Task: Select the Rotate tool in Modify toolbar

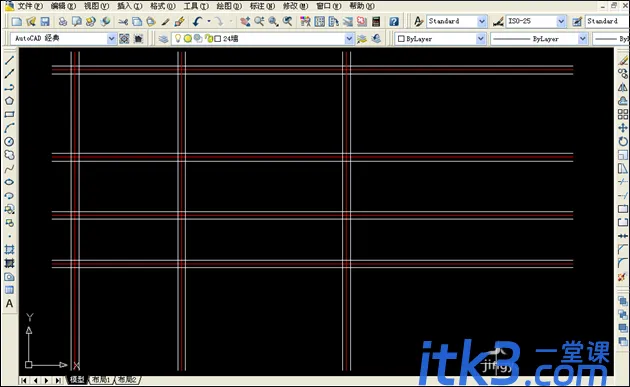Action: pyautogui.click(x=623, y=141)
